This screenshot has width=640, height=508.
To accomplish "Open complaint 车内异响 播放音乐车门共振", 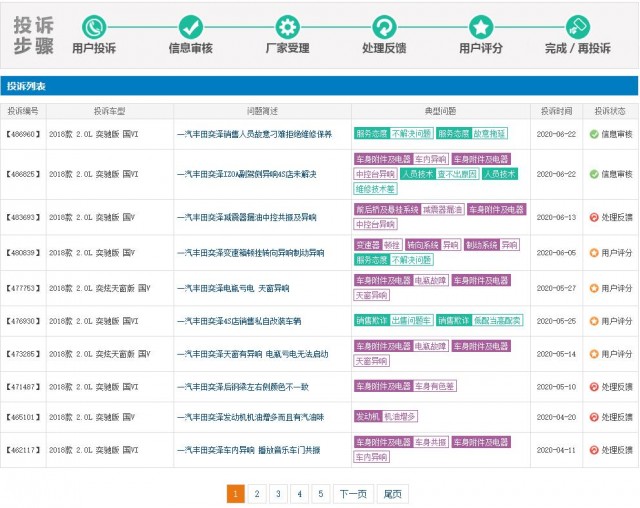I will [249, 450].
